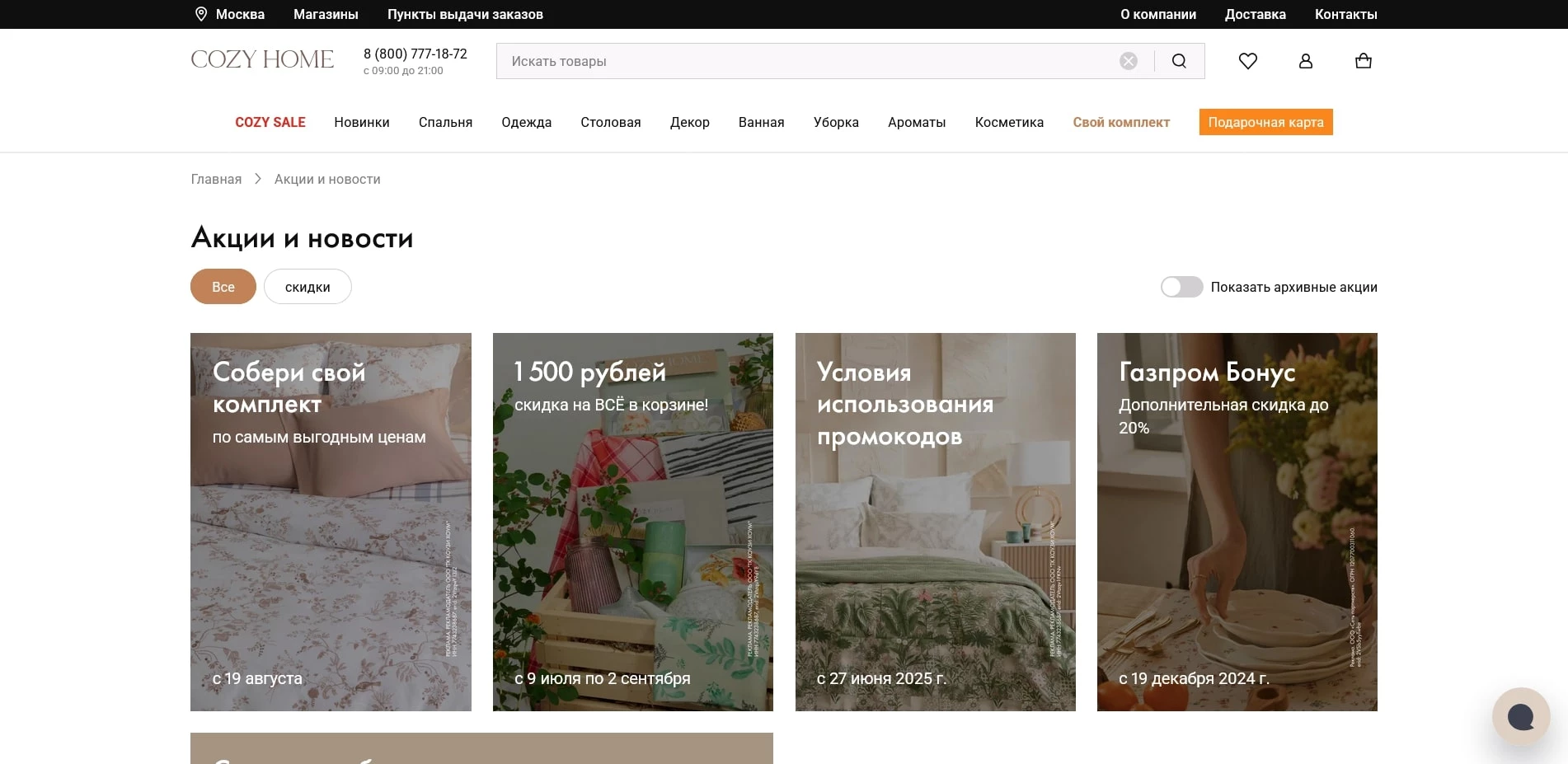Clear the search field with X icon

[x=1129, y=61]
